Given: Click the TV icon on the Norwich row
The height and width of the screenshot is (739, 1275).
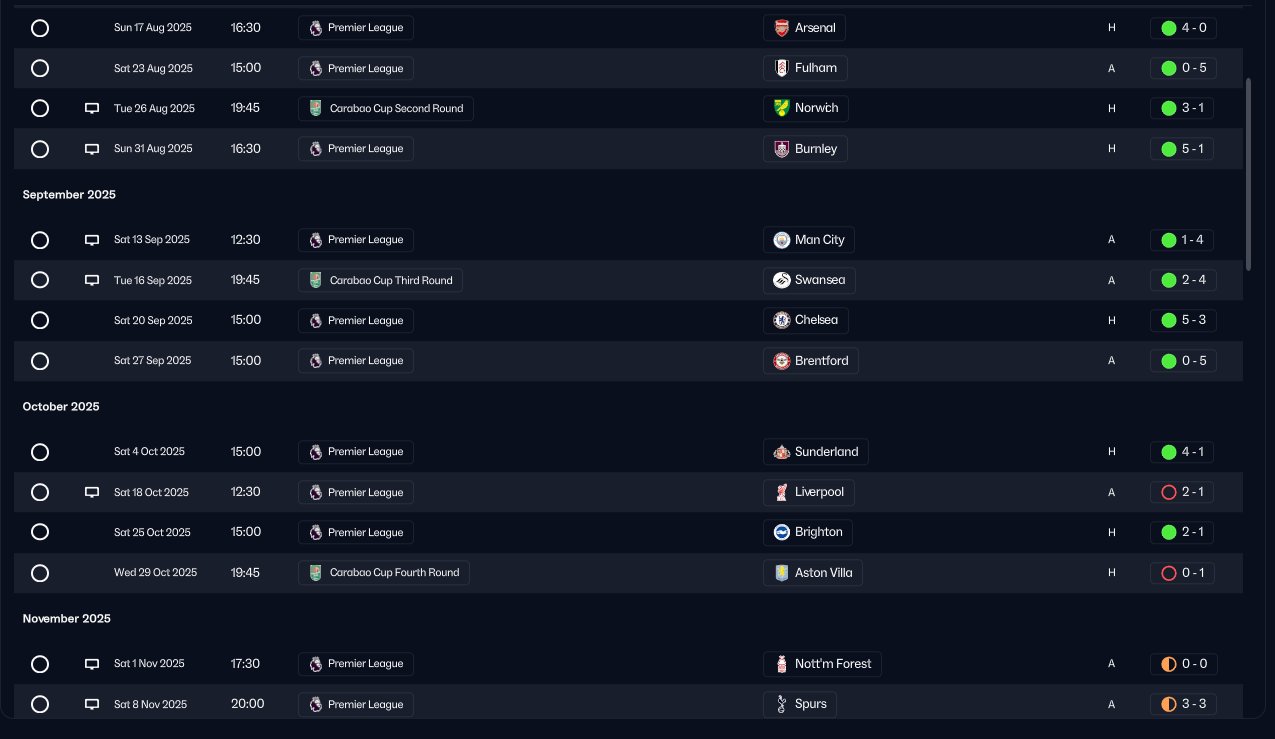Looking at the screenshot, I should pos(92,108).
